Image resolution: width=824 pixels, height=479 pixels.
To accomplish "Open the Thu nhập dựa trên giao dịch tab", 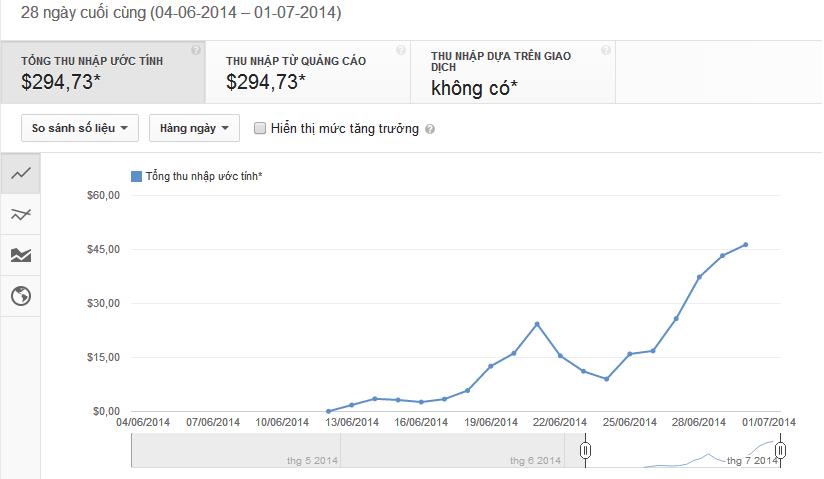I will point(512,72).
